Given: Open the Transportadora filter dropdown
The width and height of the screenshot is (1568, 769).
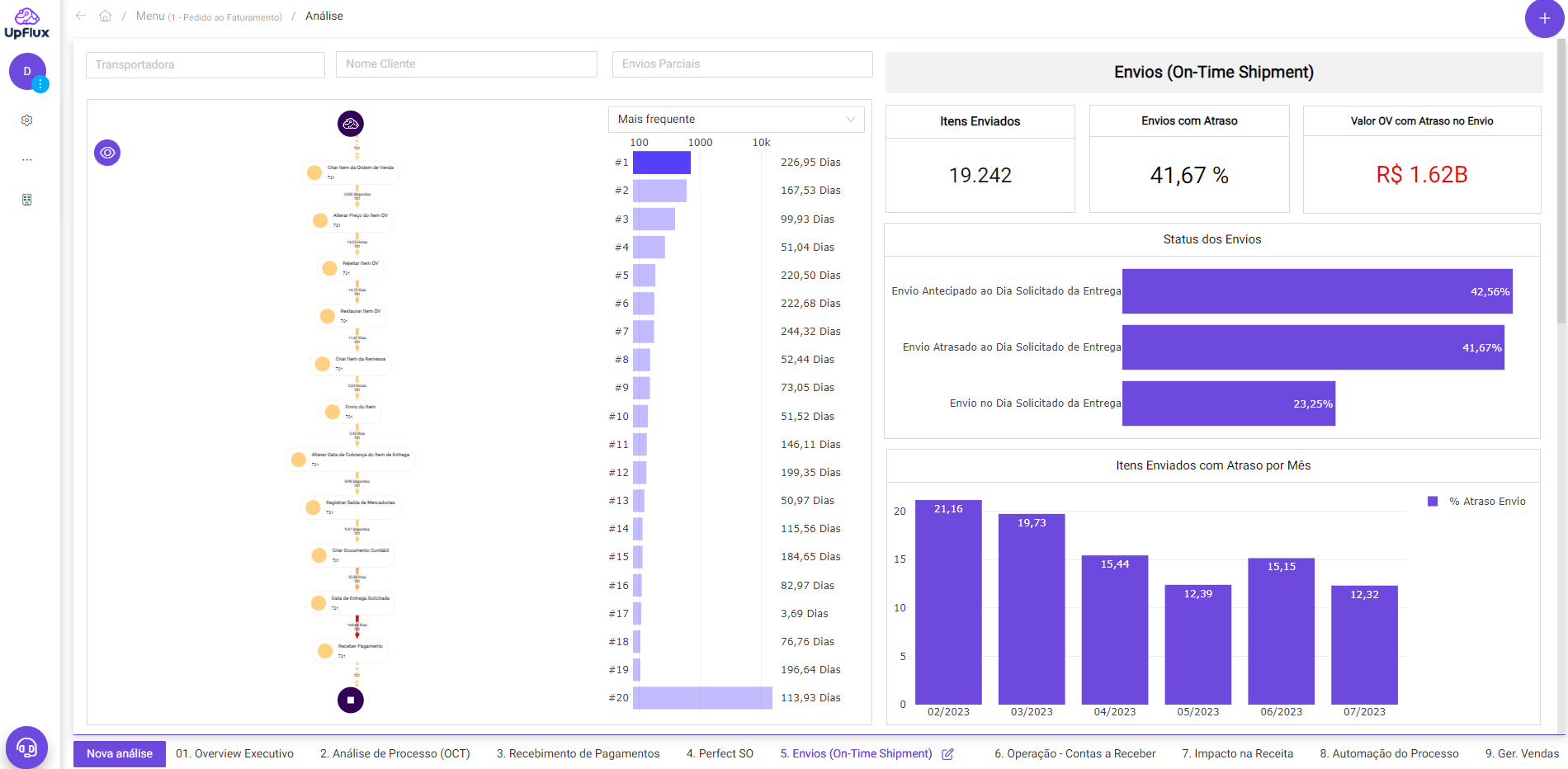Looking at the screenshot, I should click(x=205, y=65).
